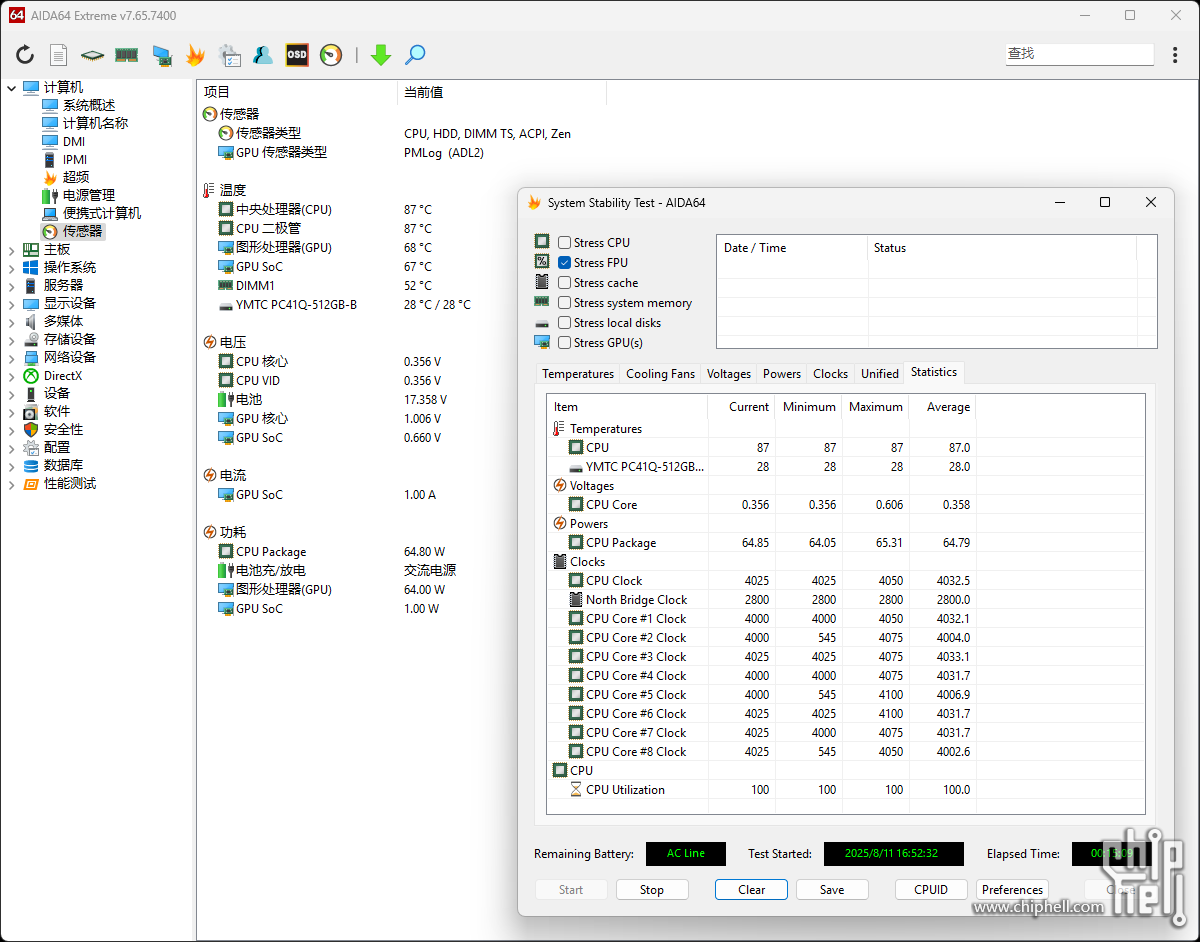Open the Report document icon
Screen dimensions: 1200x942
pyautogui.click(x=59, y=55)
